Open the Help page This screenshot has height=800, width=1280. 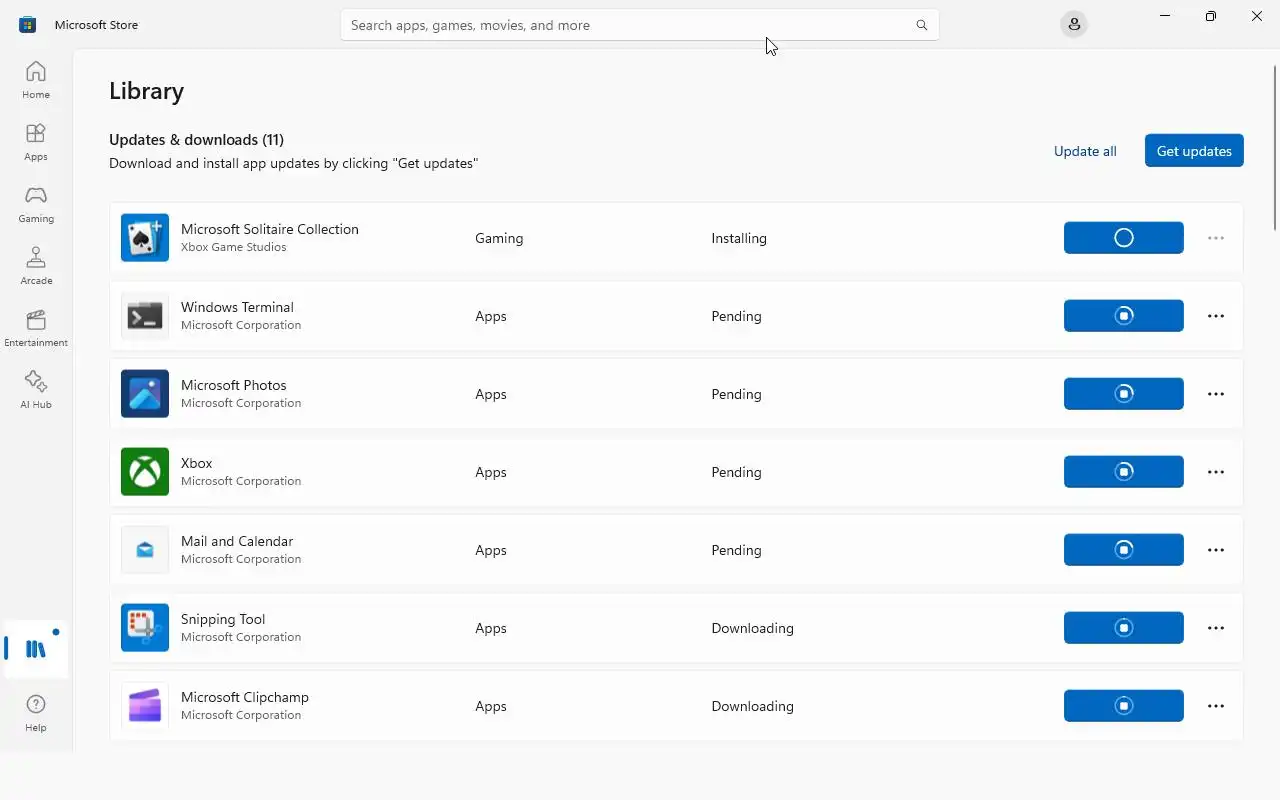coord(36,713)
